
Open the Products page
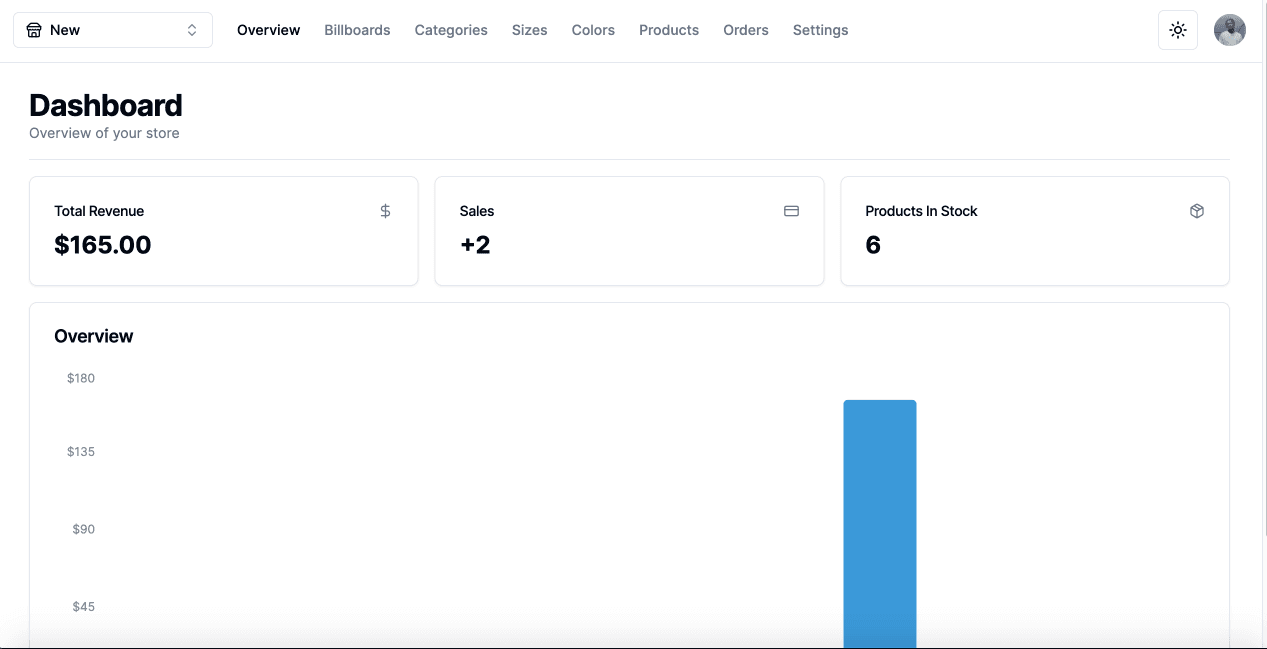[x=669, y=30]
